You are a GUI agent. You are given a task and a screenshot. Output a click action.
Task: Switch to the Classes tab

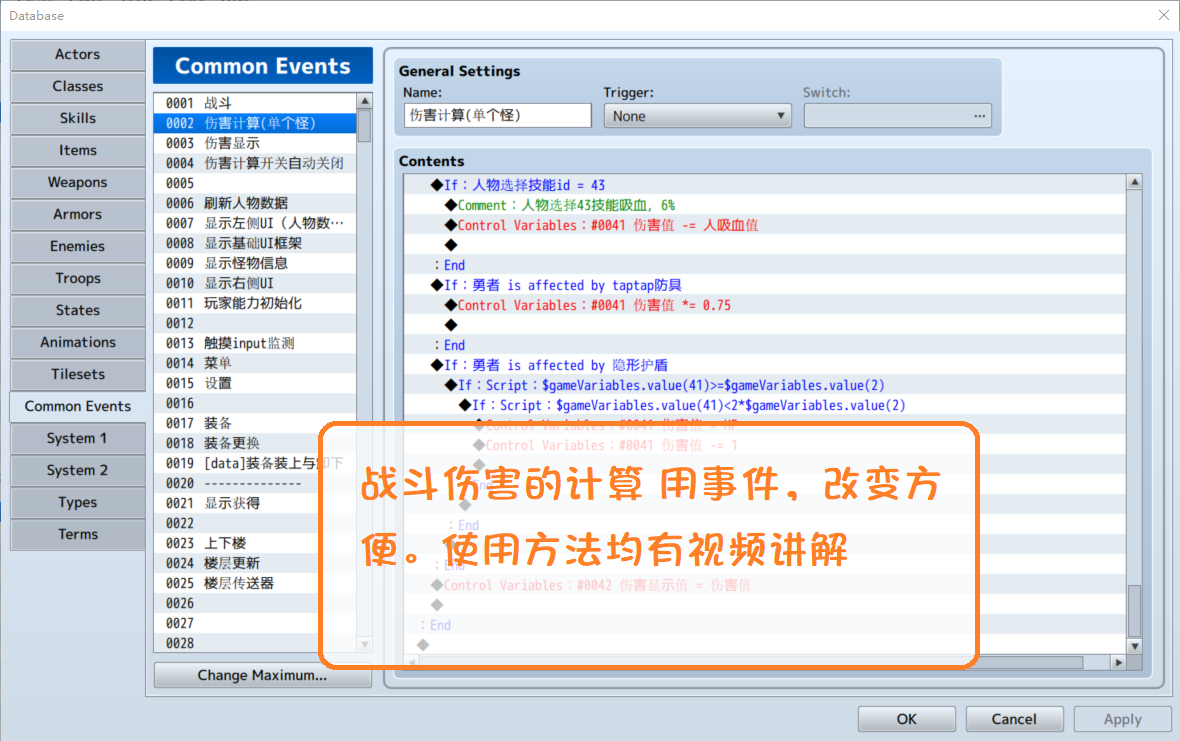pyautogui.click(x=78, y=87)
